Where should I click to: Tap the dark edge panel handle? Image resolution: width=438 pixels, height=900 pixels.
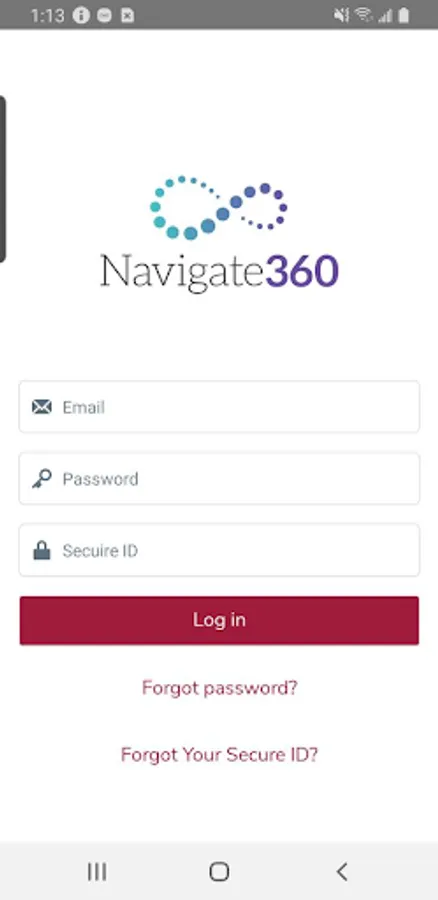[x=3, y=179]
